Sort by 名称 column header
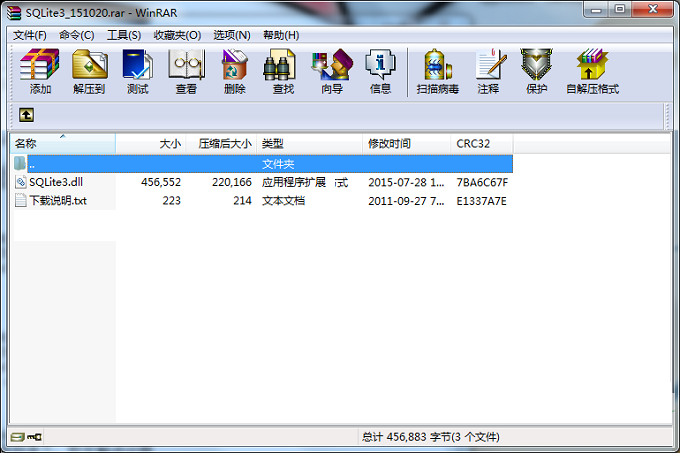Image resolution: width=680 pixels, height=453 pixels. (x=63, y=143)
